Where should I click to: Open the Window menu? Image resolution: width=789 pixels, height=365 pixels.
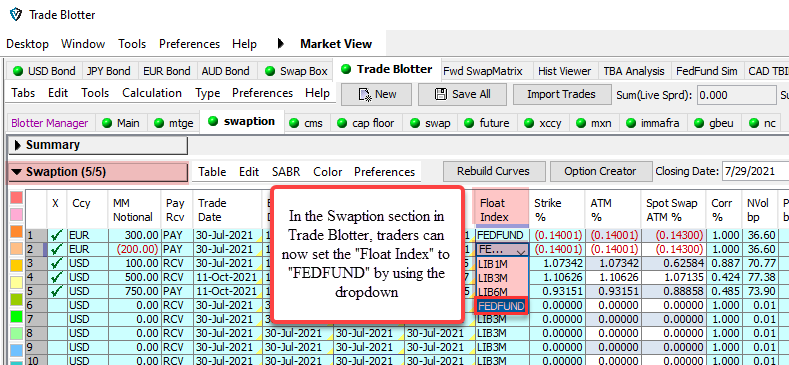pyautogui.click(x=83, y=44)
